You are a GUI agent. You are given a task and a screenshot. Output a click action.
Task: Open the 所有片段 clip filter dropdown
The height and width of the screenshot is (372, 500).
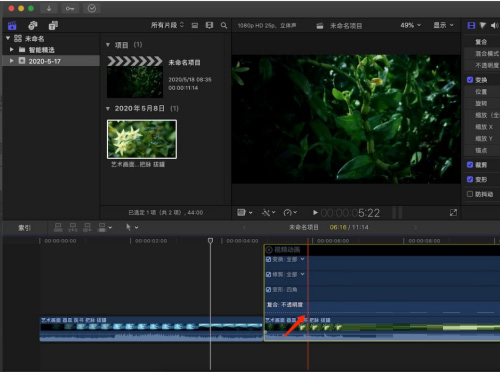167,25
